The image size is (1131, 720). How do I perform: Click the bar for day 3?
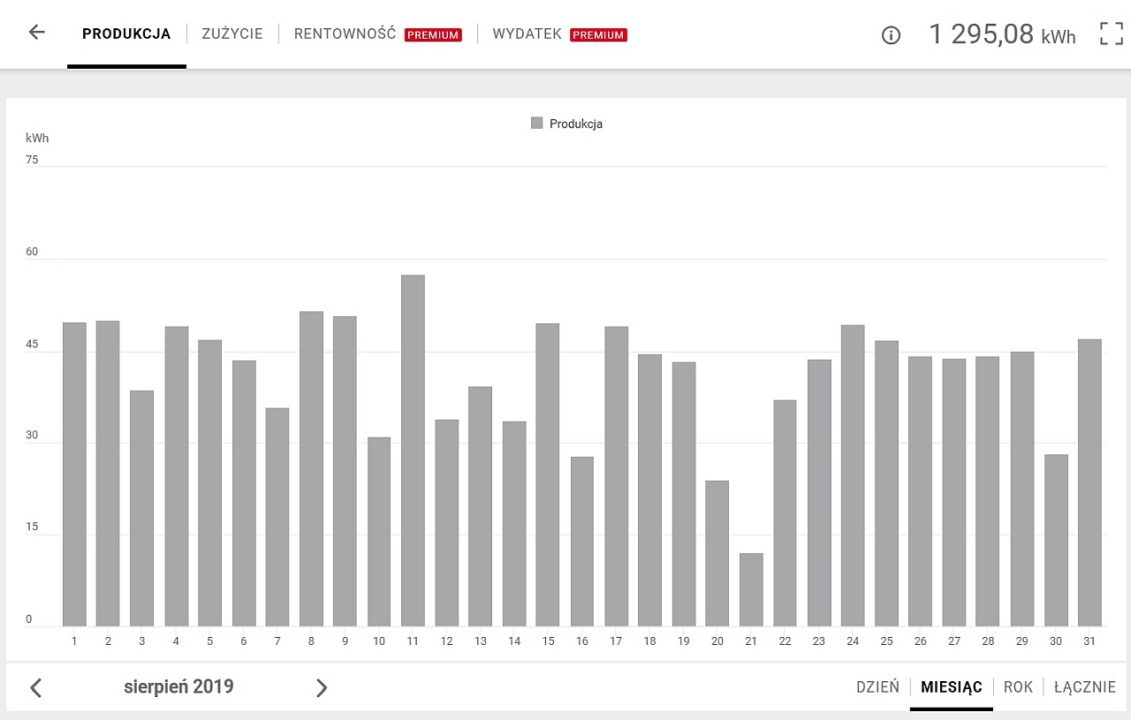tap(141, 508)
